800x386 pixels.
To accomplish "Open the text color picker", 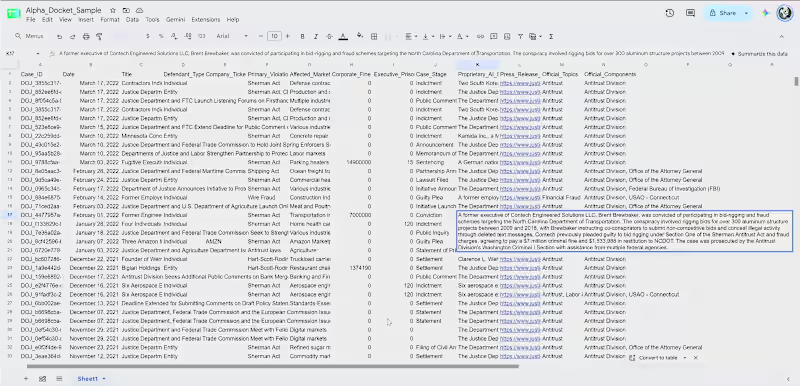I will (x=343, y=37).
